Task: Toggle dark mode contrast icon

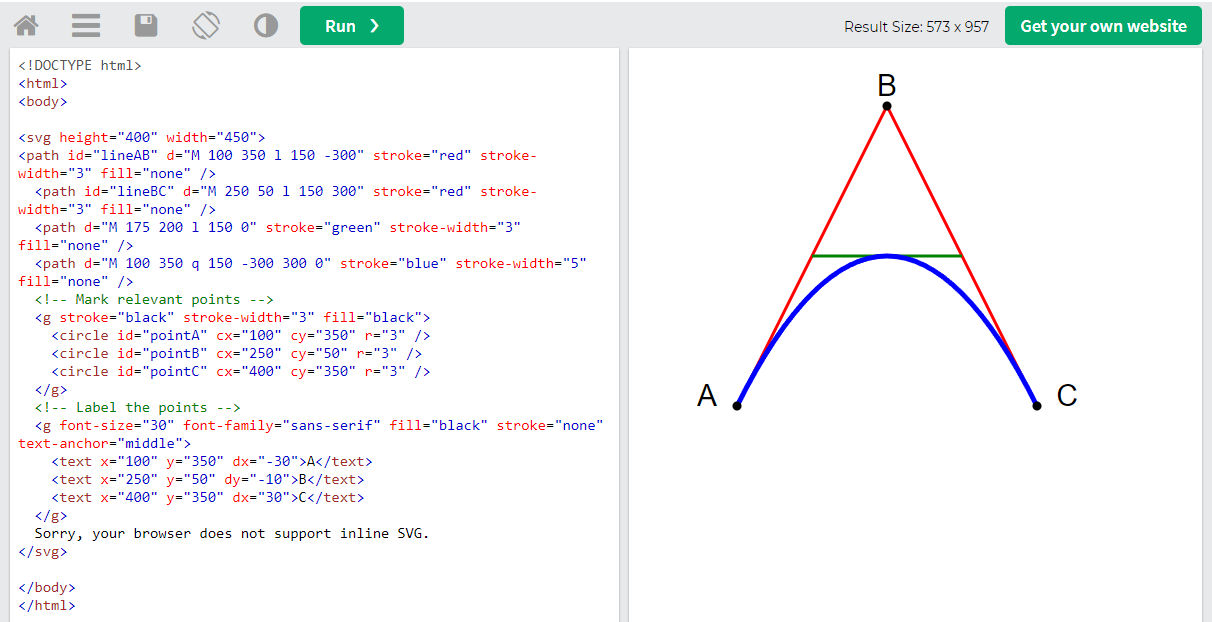Action: (x=266, y=25)
